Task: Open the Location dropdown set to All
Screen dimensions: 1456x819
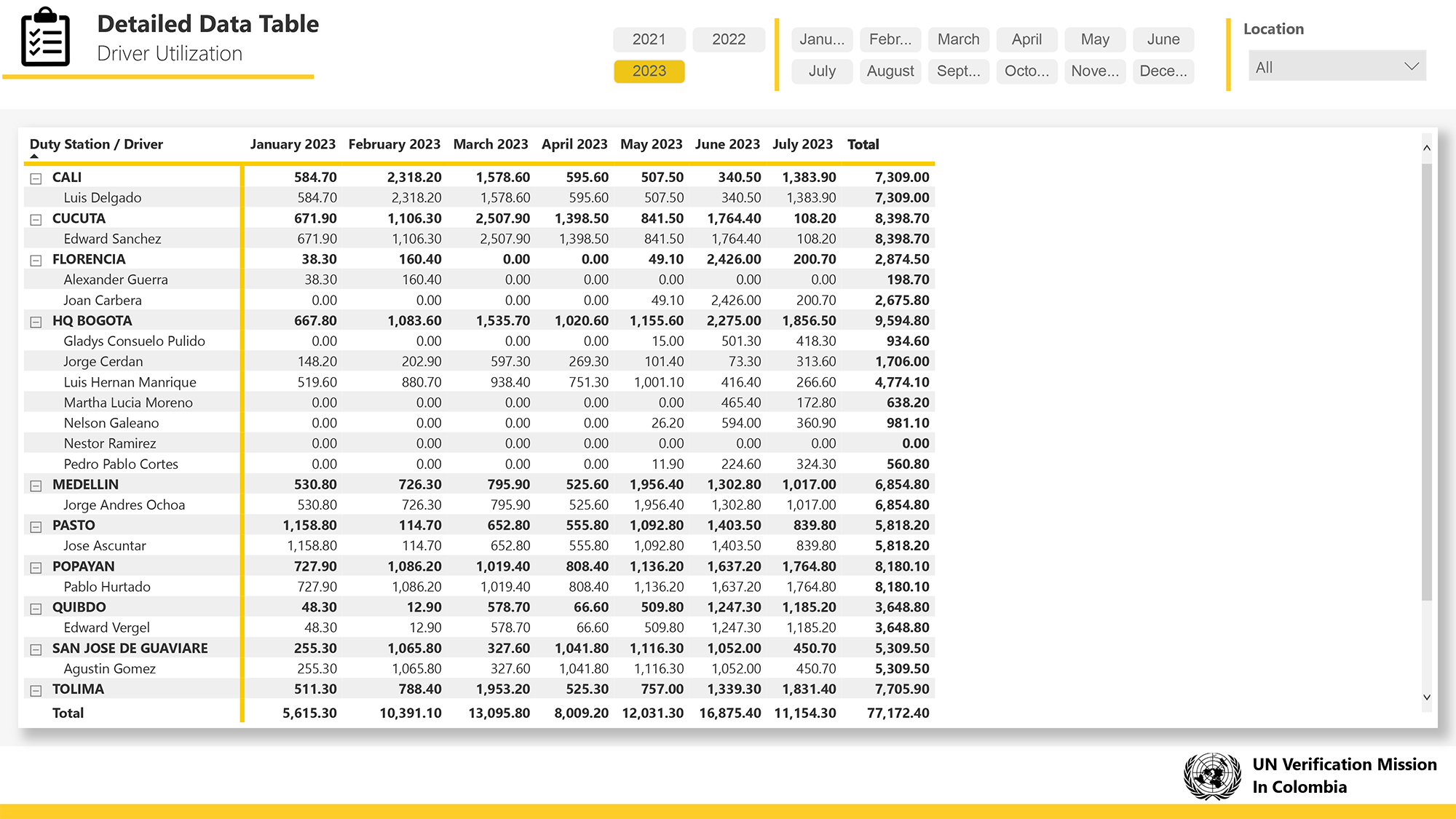Action: click(x=1337, y=67)
